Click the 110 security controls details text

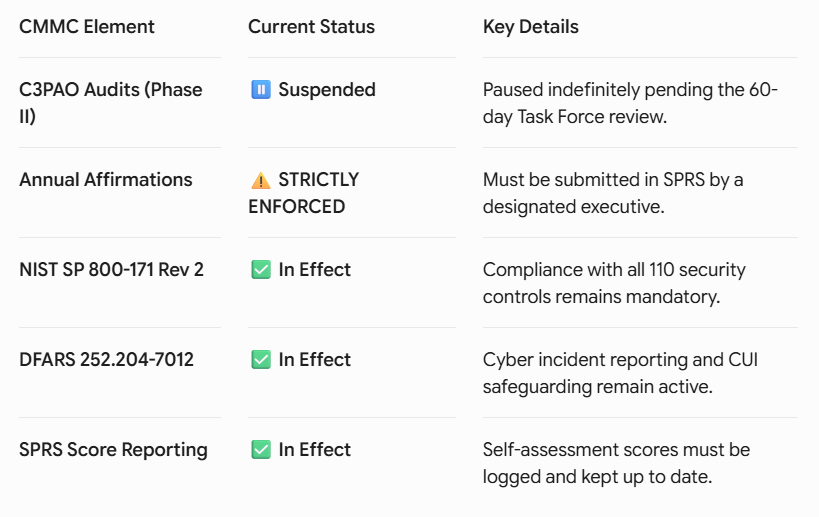click(x=614, y=283)
